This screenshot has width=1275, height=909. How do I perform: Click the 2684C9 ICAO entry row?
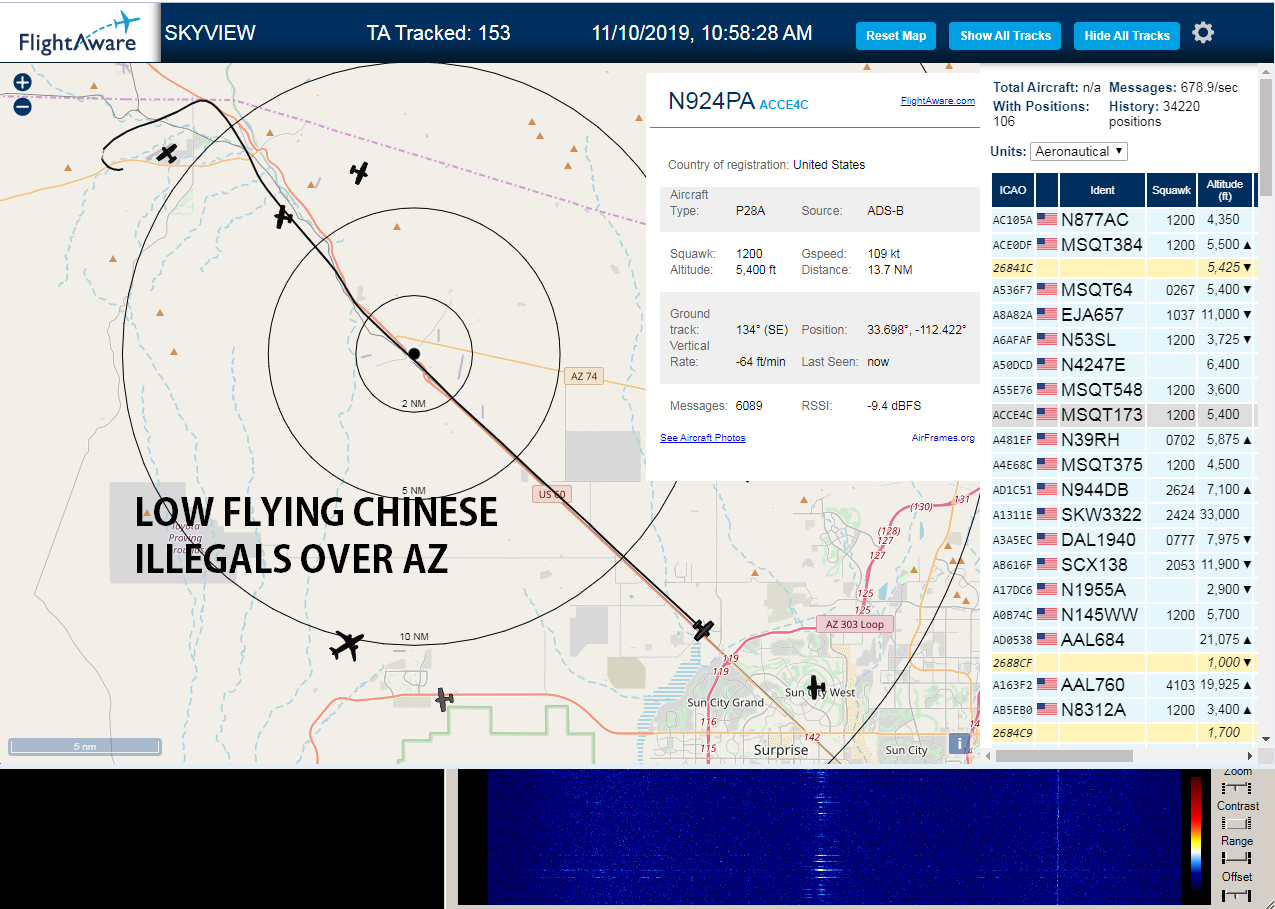tap(1123, 732)
